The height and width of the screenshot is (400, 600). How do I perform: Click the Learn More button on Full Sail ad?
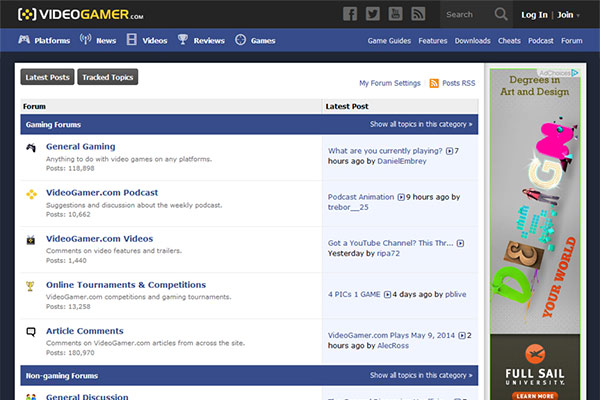535,396
